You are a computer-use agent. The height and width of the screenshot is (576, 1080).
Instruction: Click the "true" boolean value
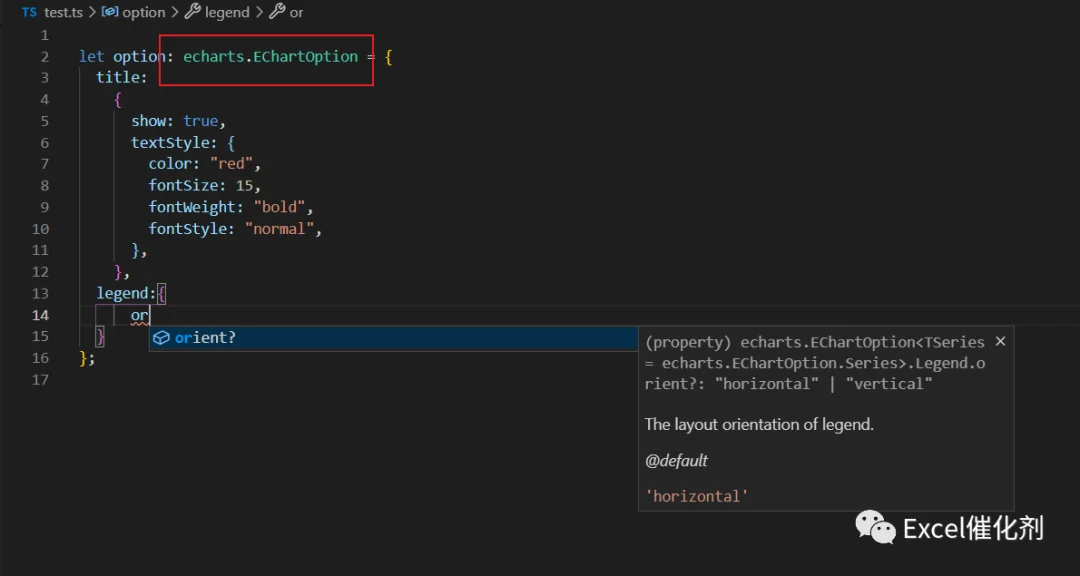[x=200, y=121]
